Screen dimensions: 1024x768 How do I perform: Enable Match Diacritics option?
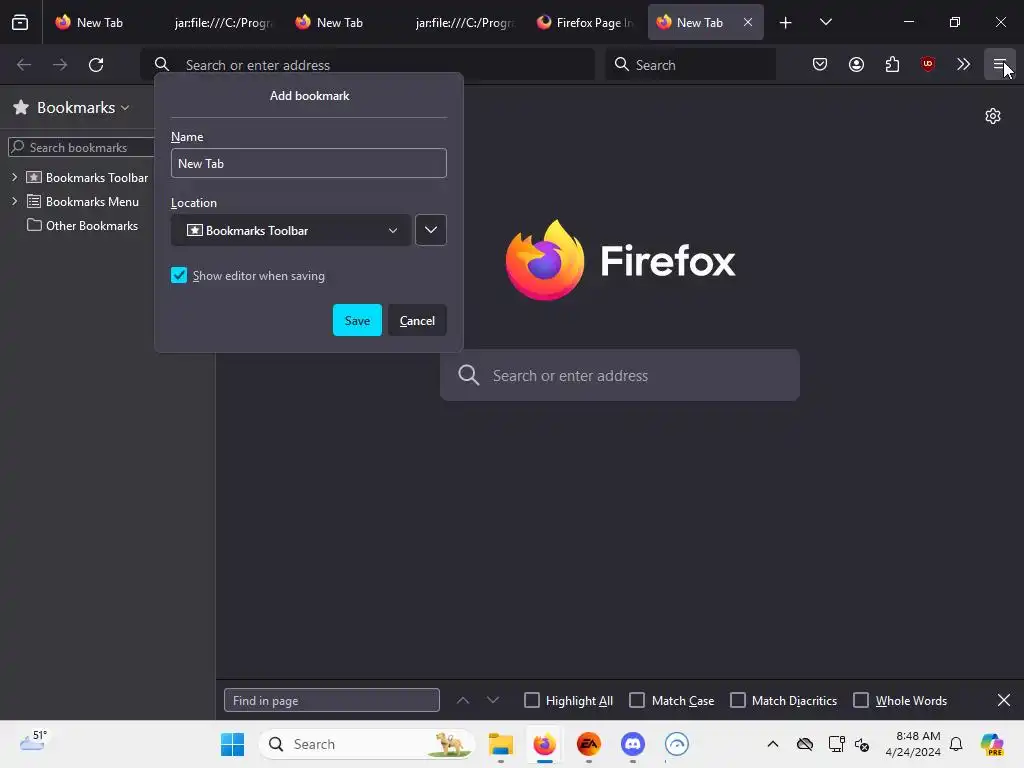pyautogui.click(x=737, y=700)
